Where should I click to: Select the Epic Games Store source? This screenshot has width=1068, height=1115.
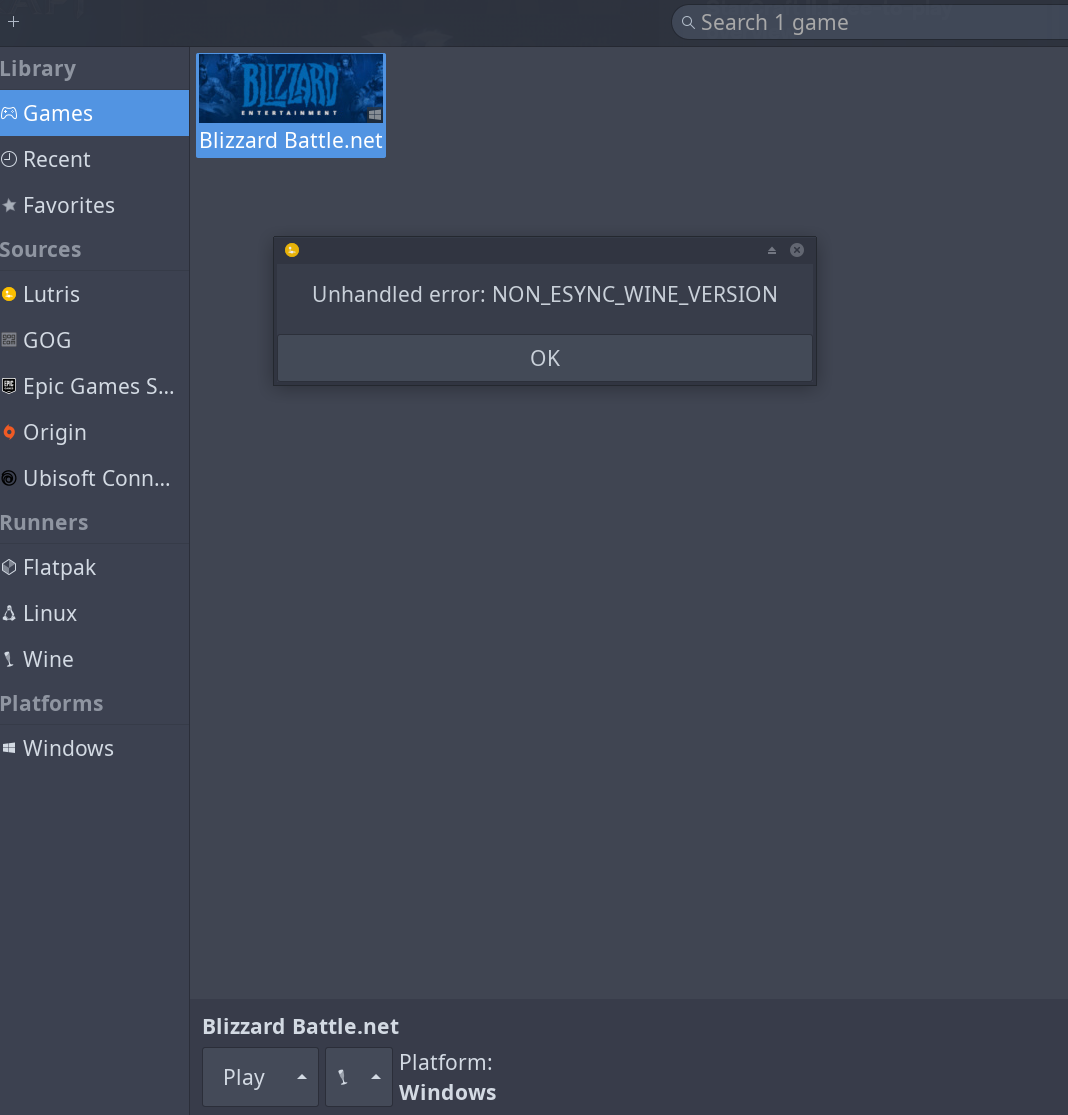point(95,386)
